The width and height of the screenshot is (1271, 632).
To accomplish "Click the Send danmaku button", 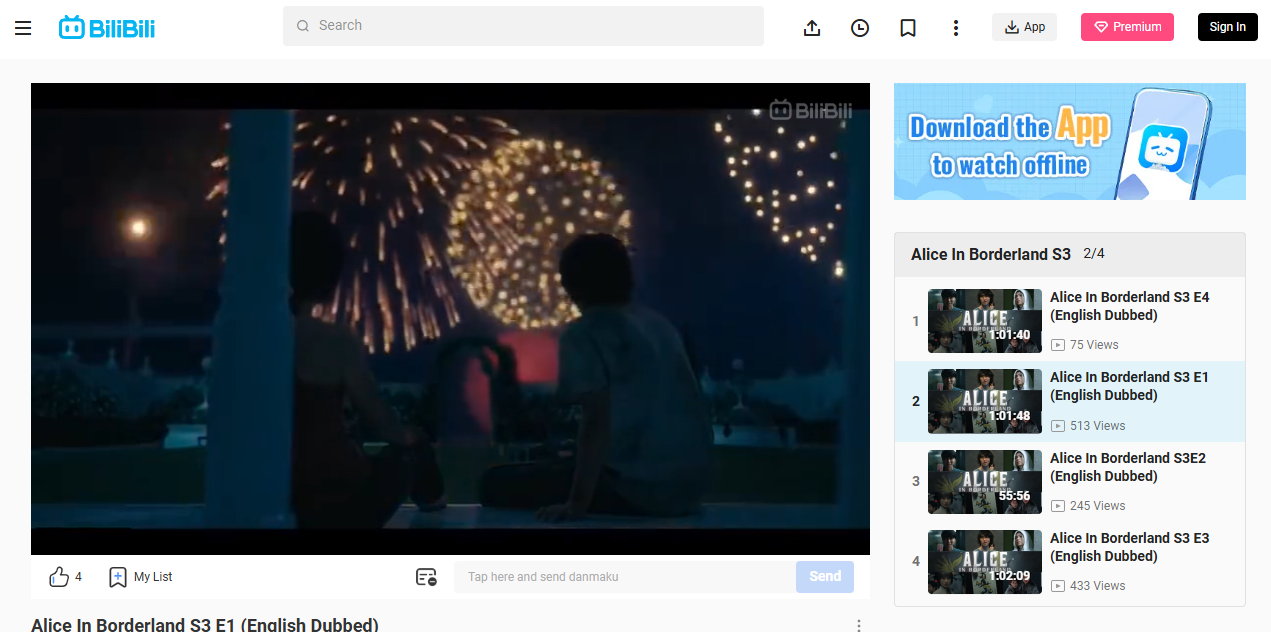I will [825, 577].
